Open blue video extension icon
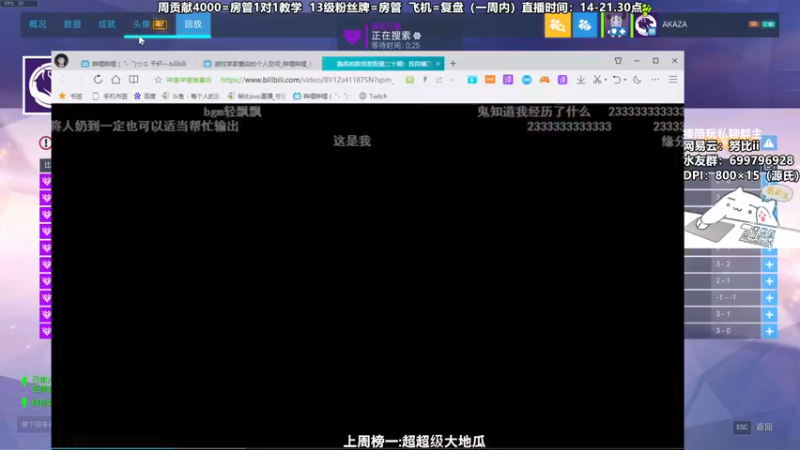Screen dimensions: 800x450 [472, 80]
